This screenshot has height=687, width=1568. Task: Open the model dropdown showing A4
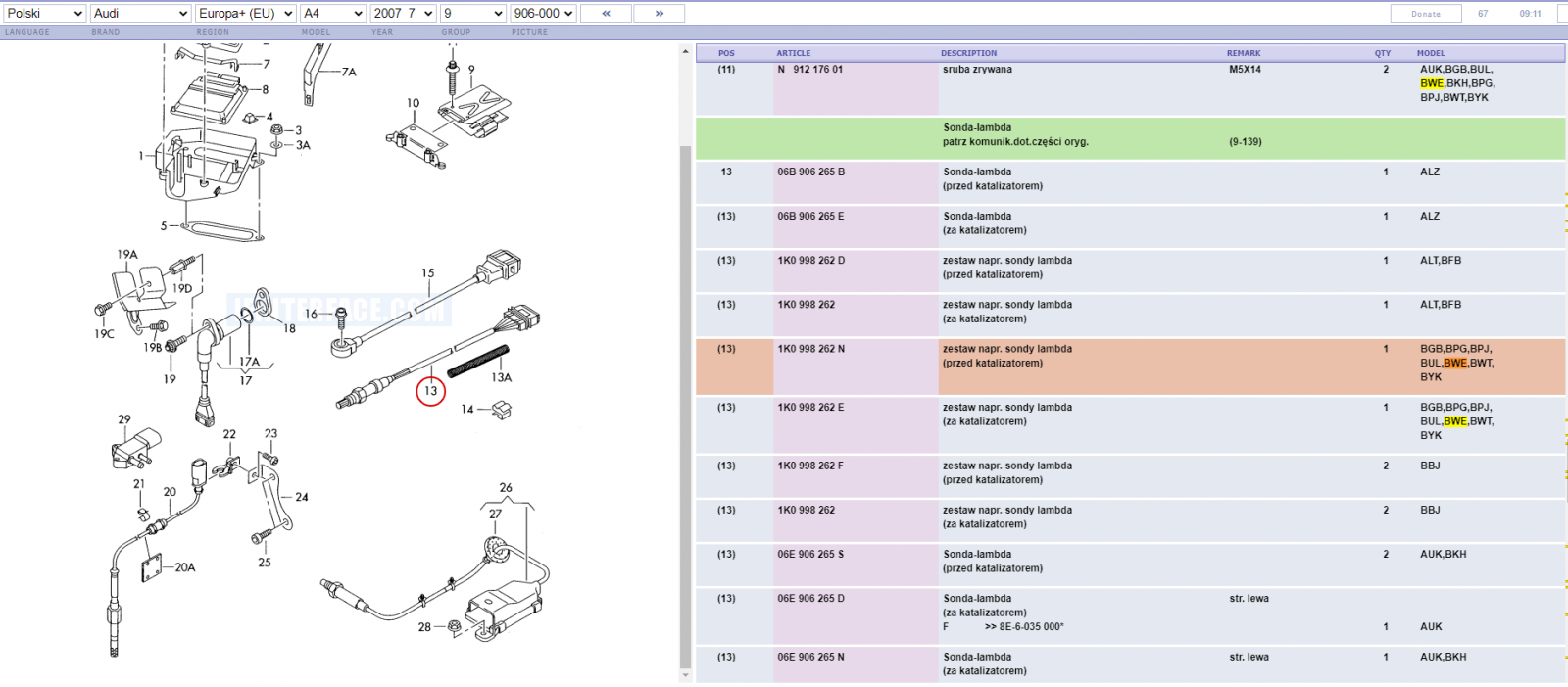tap(332, 13)
